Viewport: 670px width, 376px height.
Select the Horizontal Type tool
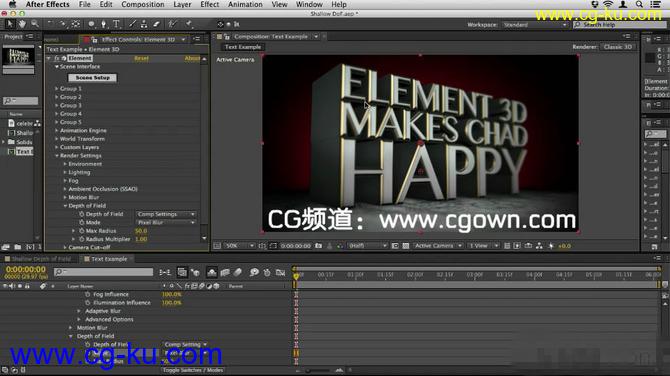click(116, 24)
